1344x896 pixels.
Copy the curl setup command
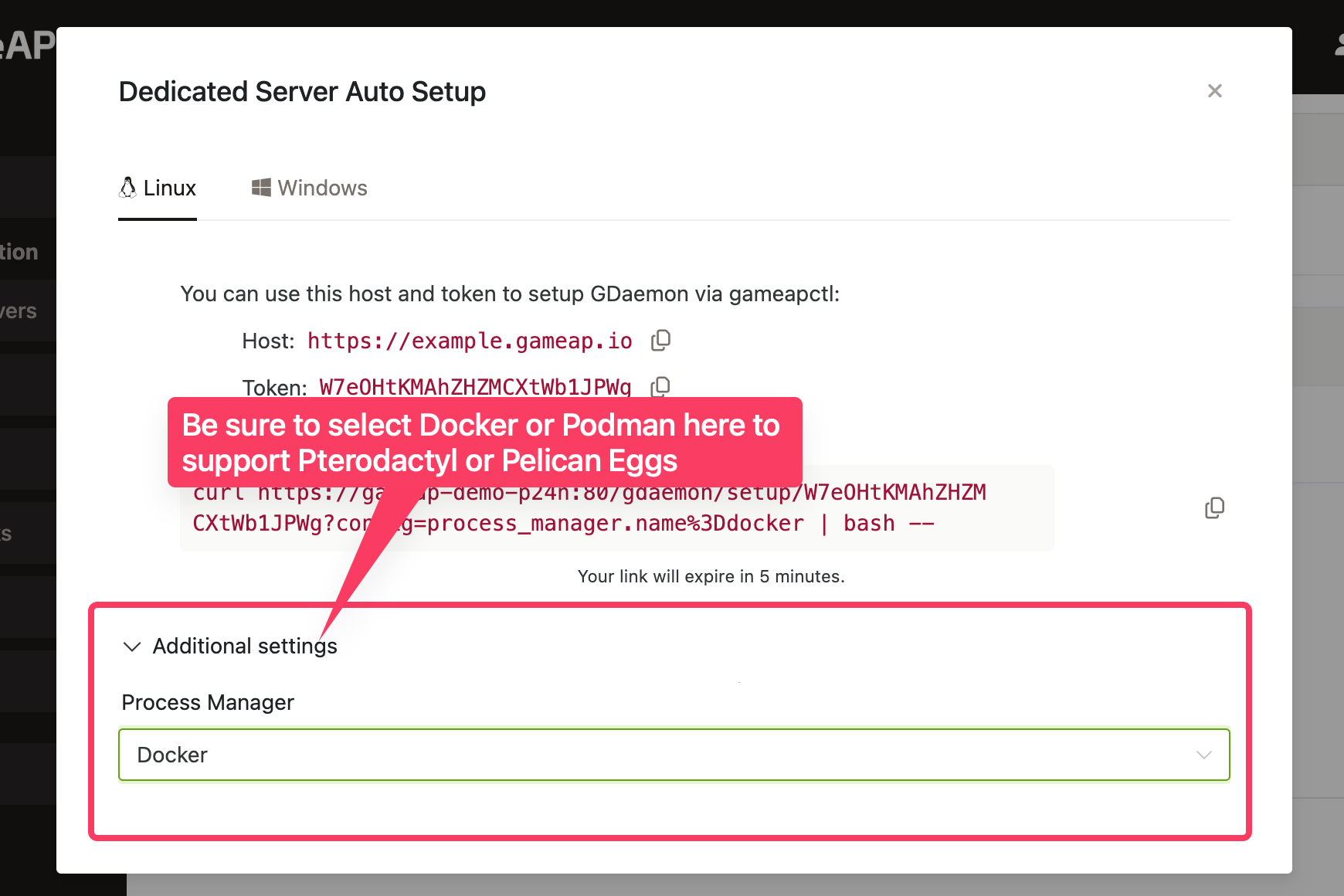tap(1214, 507)
